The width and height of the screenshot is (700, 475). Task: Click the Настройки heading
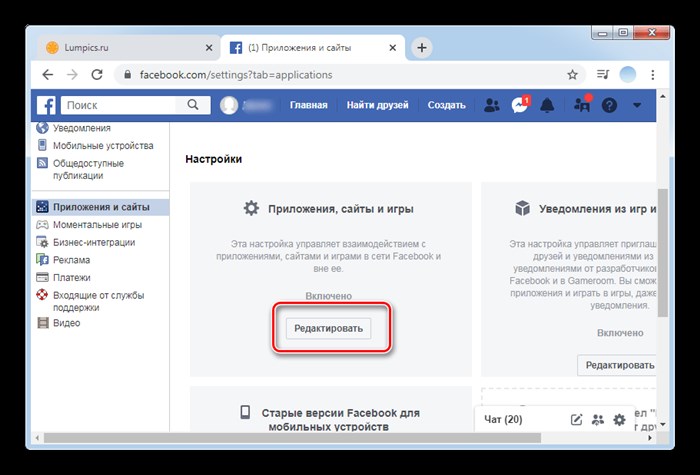coord(213,159)
